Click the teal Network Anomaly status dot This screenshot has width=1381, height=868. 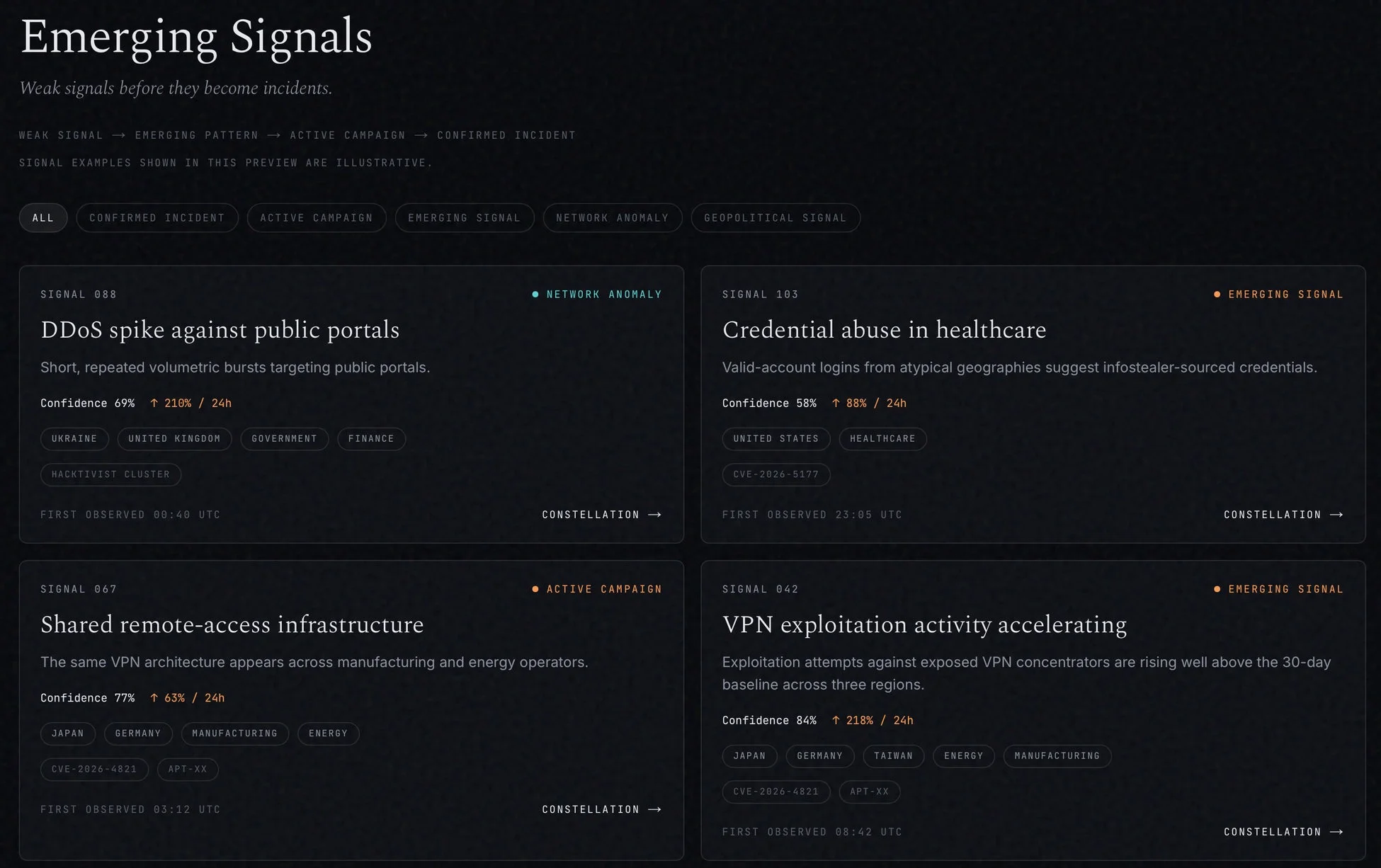tap(535, 295)
